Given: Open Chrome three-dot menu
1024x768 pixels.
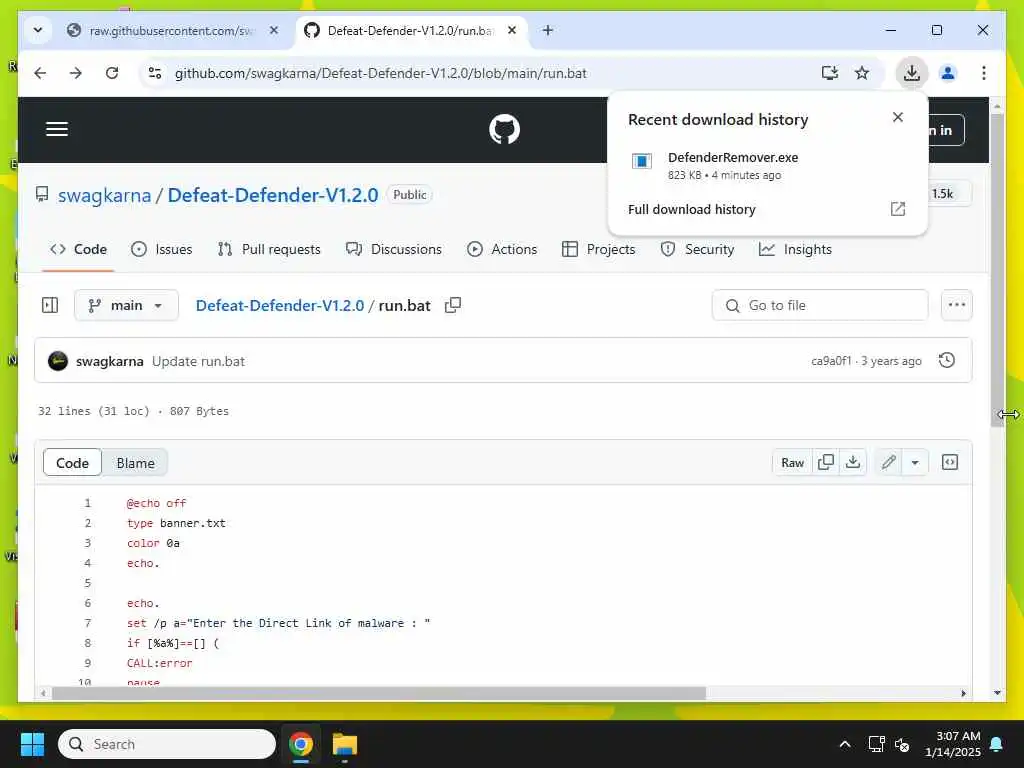Looking at the screenshot, I should tap(984, 73).
